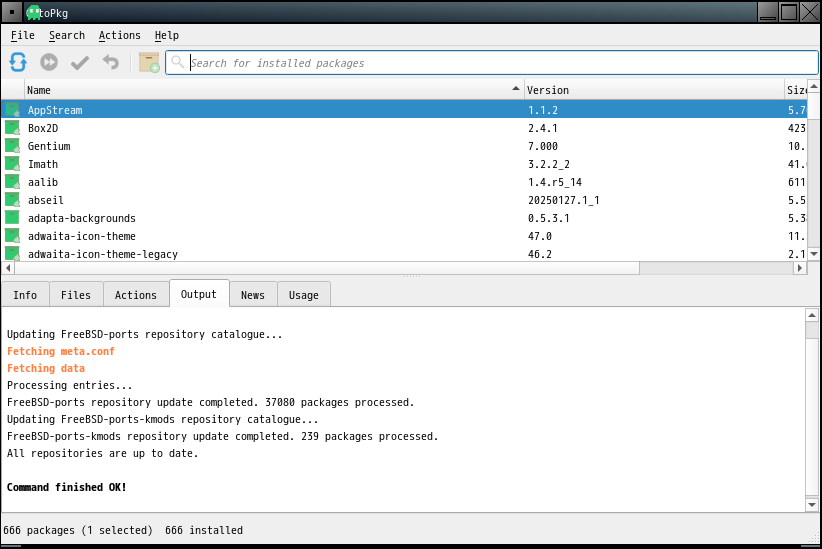
Task: Click the horizontal scrollbar right arrow
Action: coord(799,268)
